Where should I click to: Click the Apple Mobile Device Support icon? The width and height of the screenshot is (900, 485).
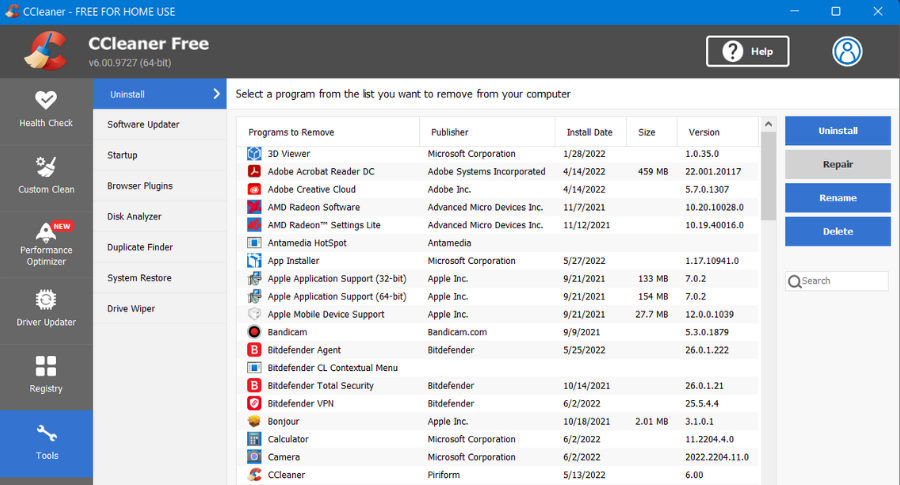coord(254,314)
